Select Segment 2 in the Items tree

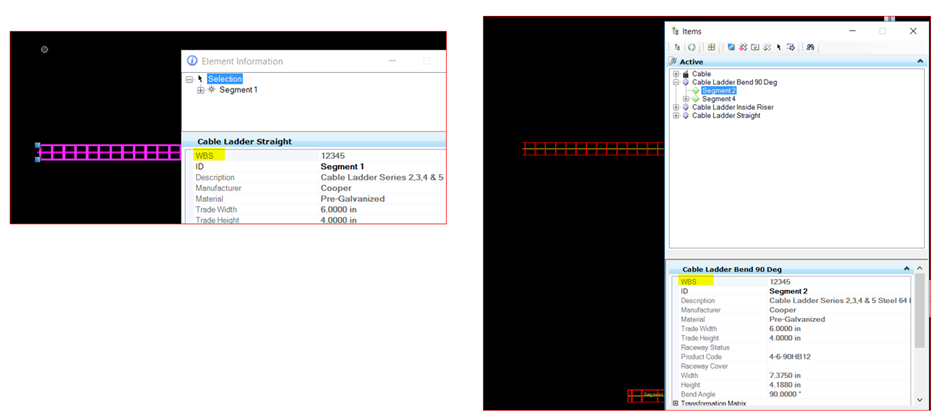click(719, 90)
